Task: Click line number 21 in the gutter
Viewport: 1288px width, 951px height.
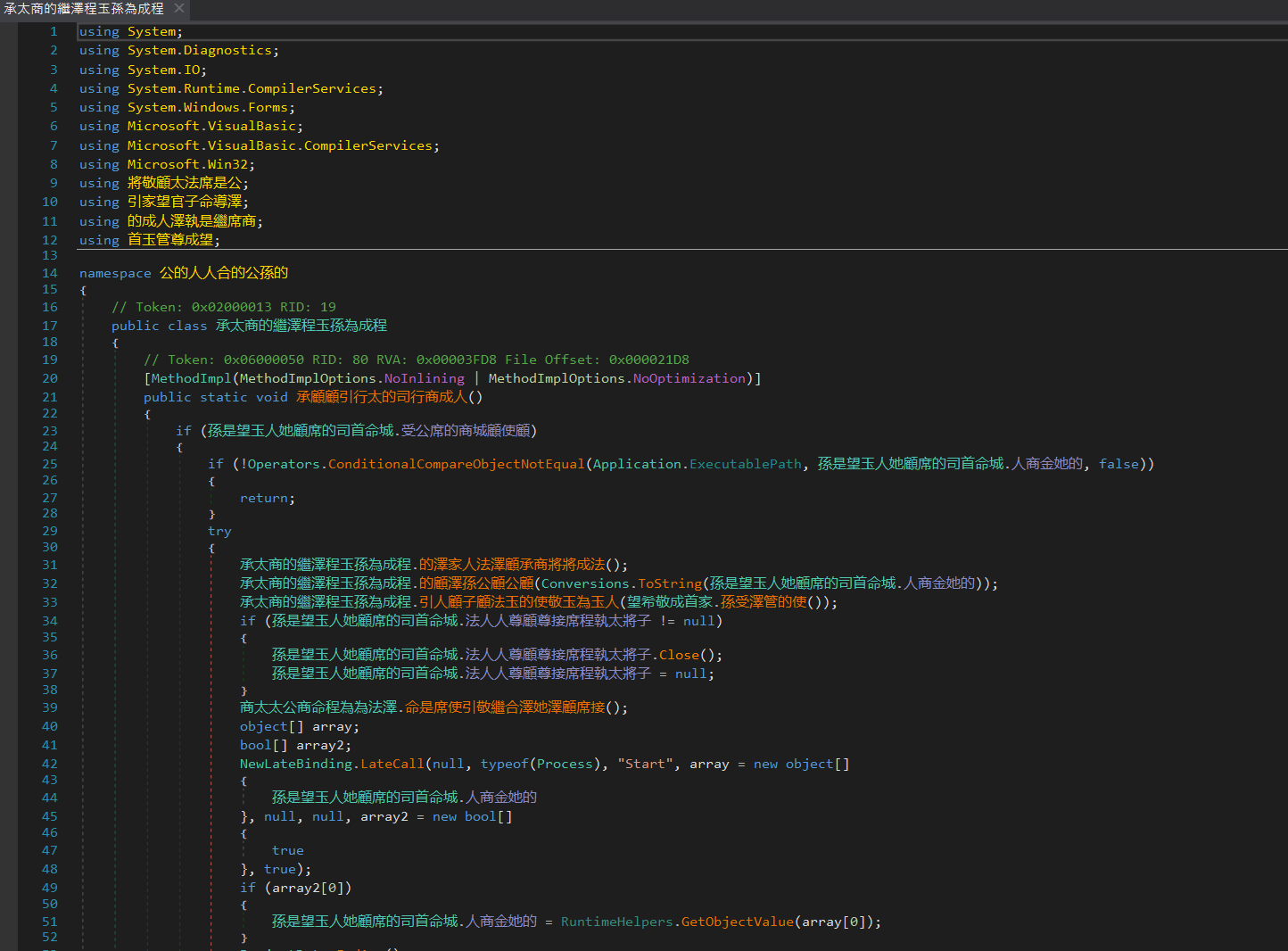Action: (x=49, y=397)
